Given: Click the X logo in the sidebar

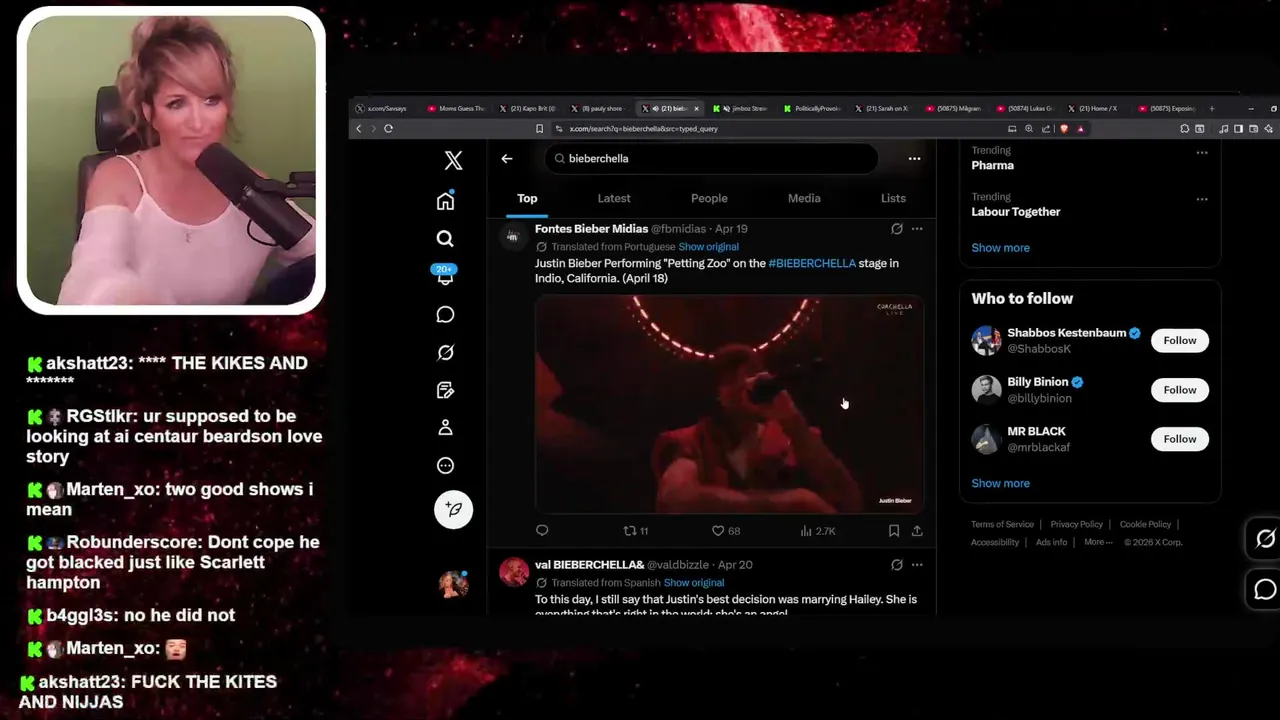Looking at the screenshot, I should (453, 160).
